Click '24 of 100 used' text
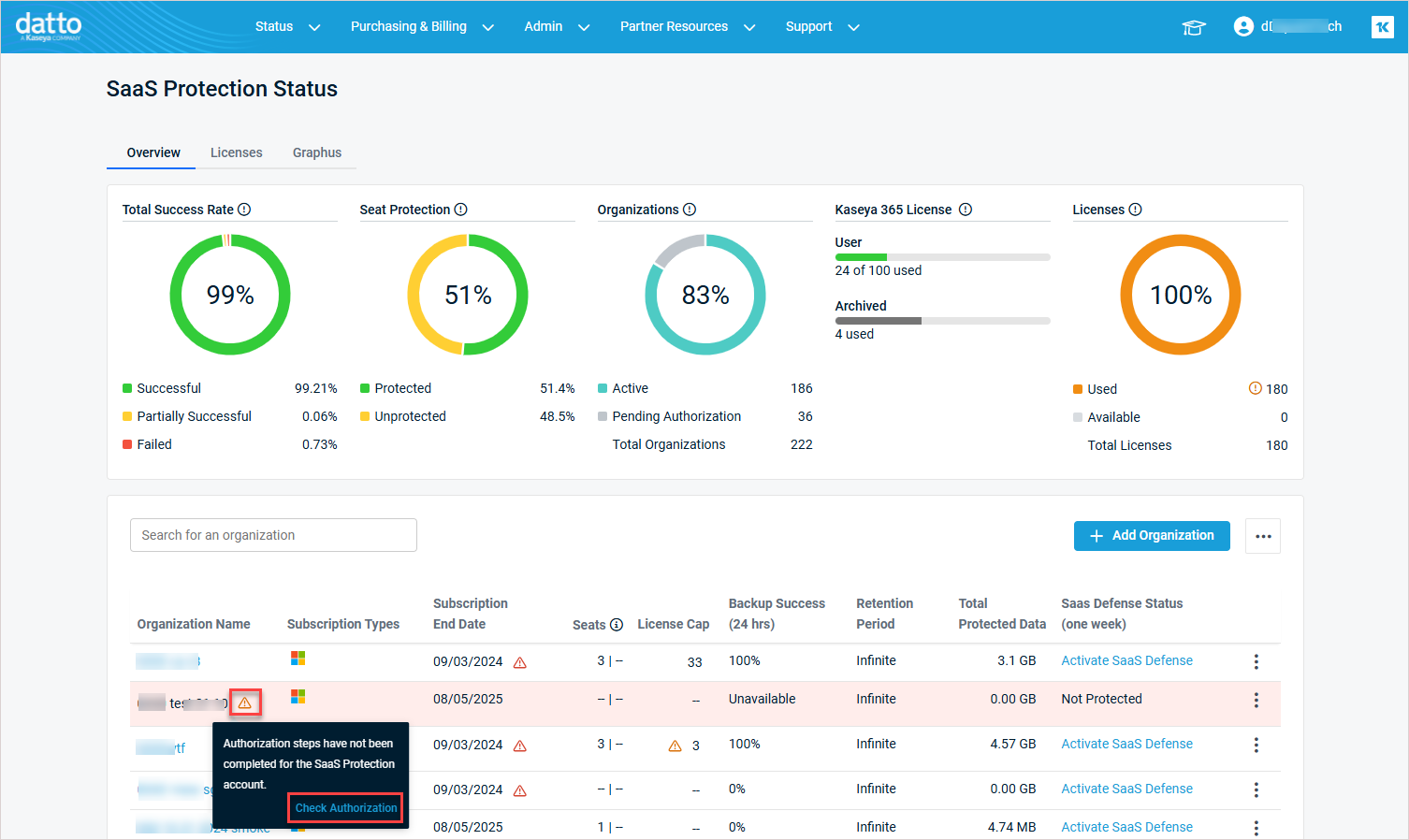This screenshot has width=1409, height=840. (878, 270)
